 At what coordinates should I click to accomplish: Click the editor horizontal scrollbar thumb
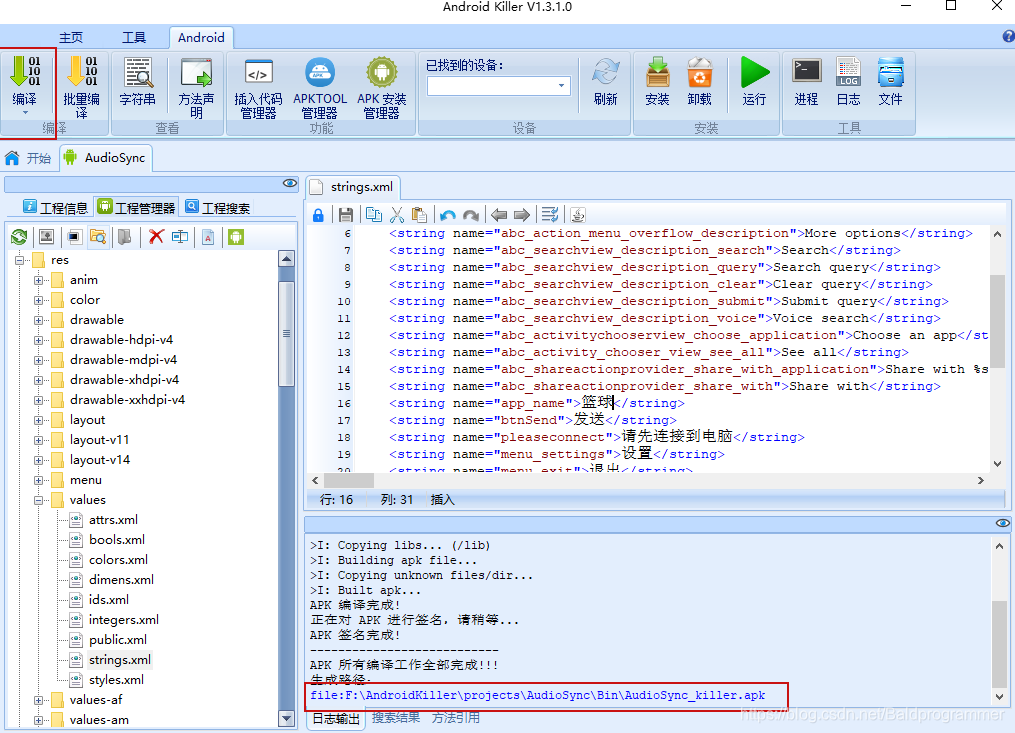point(349,480)
